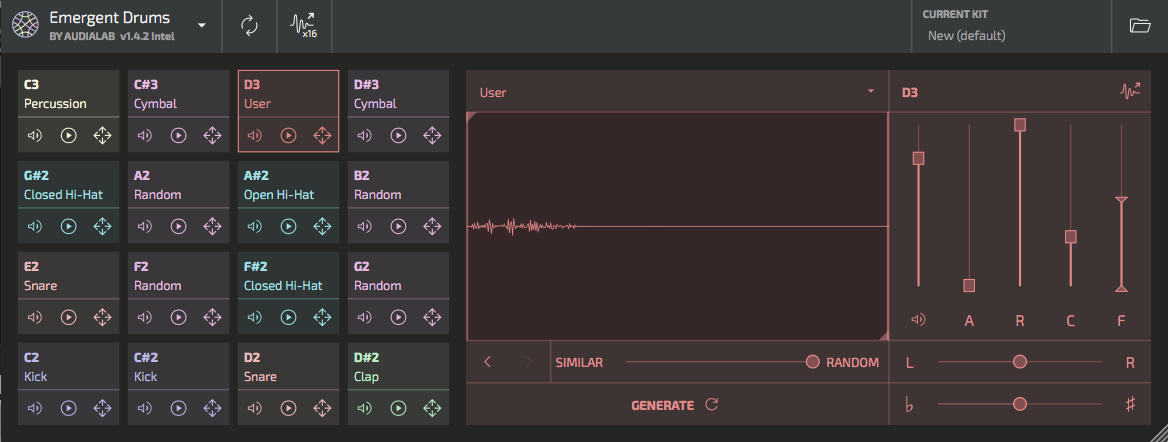The image size is (1168, 442).
Task: Go to previous generated sample arrow
Action: tap(487, 362)
